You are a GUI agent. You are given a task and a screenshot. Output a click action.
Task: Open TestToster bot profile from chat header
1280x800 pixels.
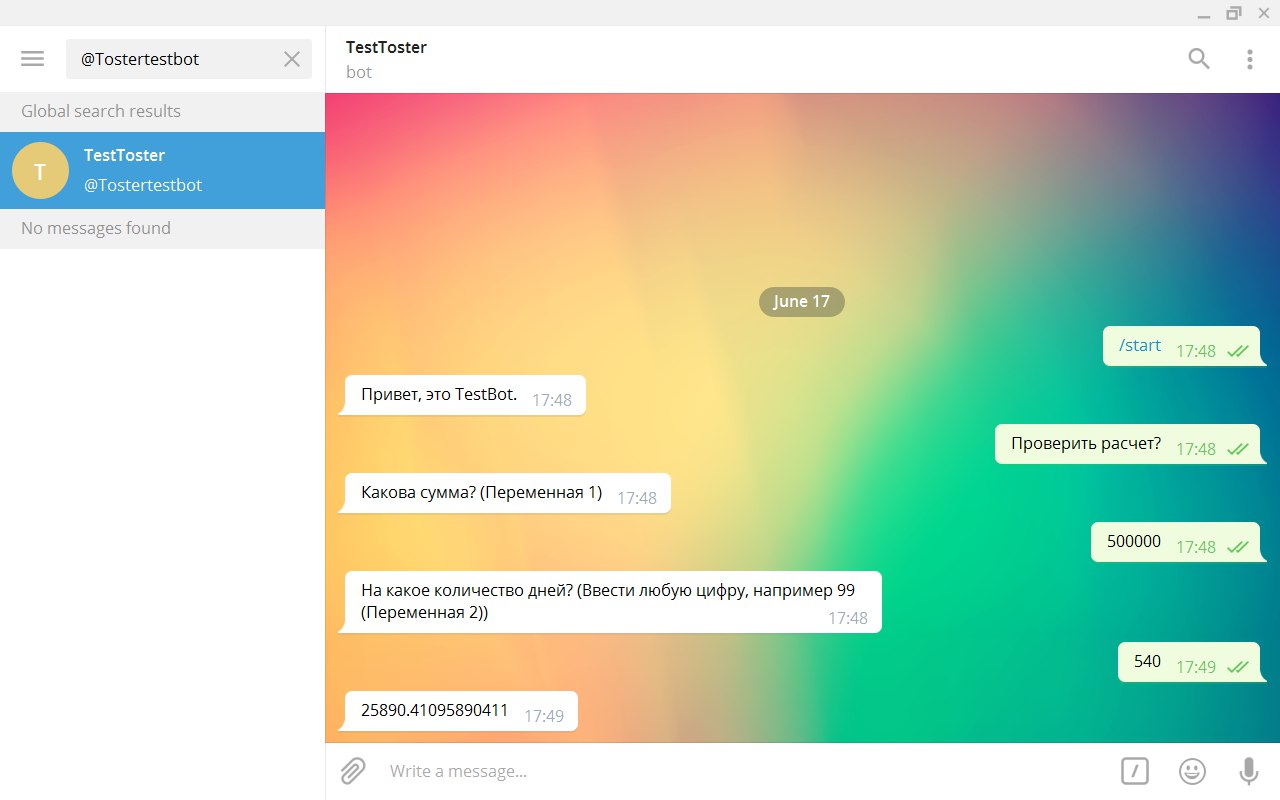386,59
